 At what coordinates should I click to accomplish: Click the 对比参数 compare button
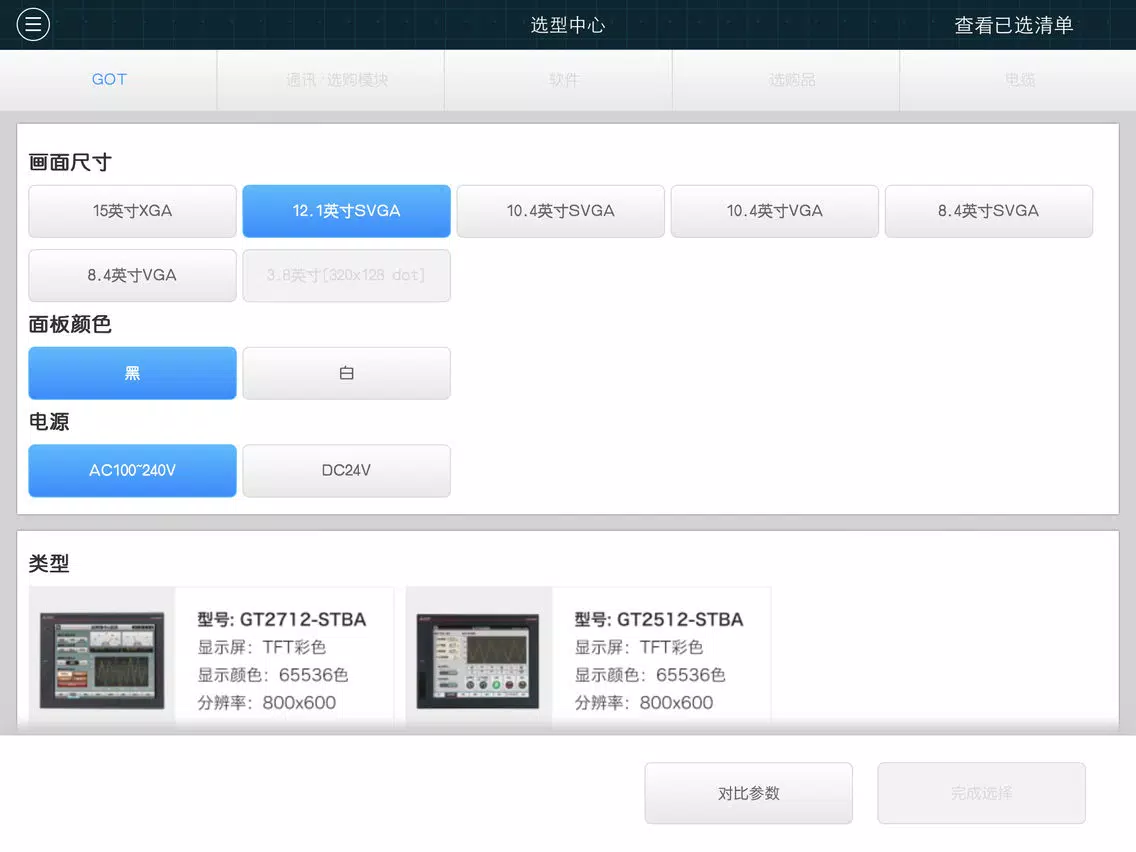[x=748, y=793]
